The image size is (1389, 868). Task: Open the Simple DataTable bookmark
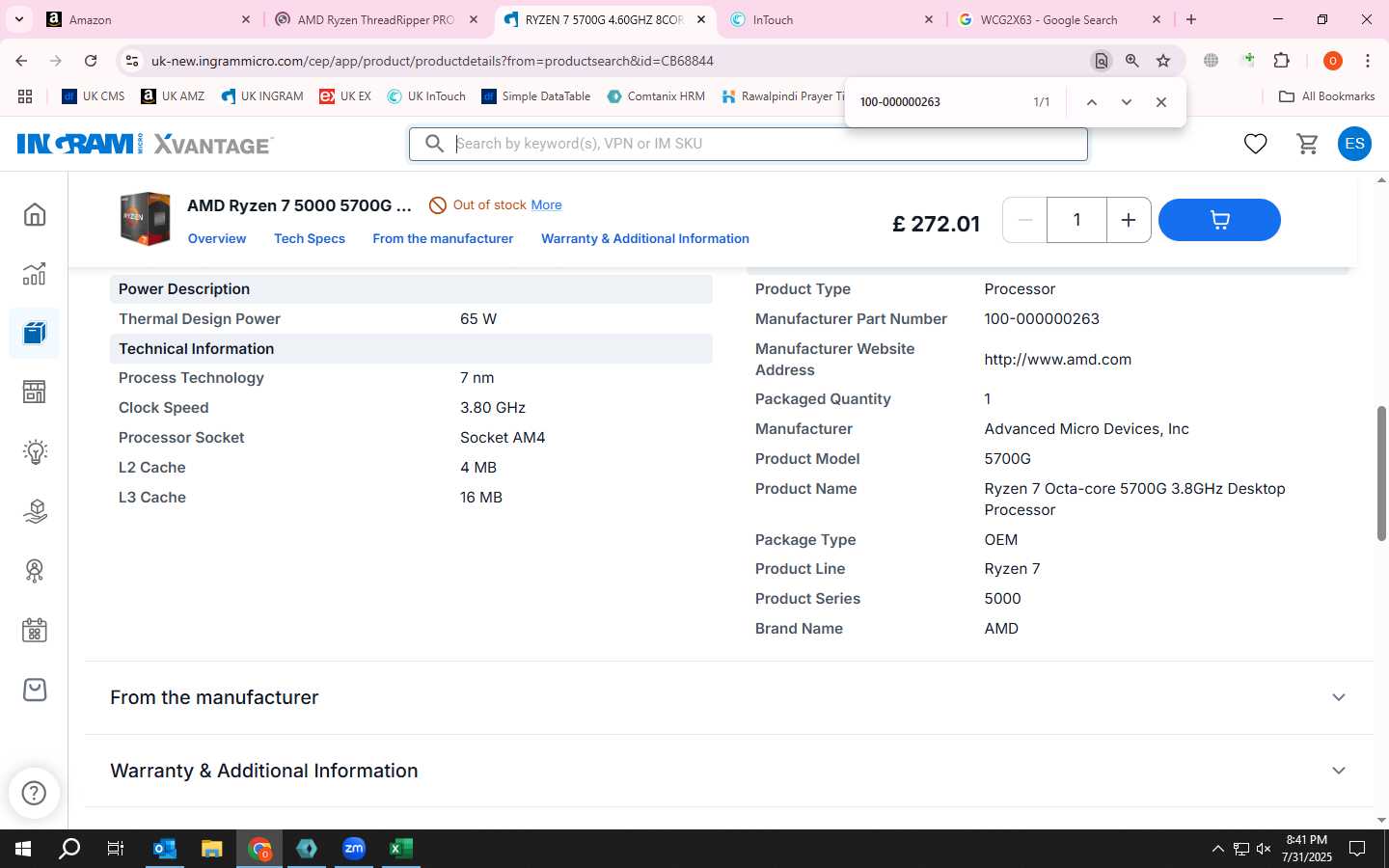536,96
